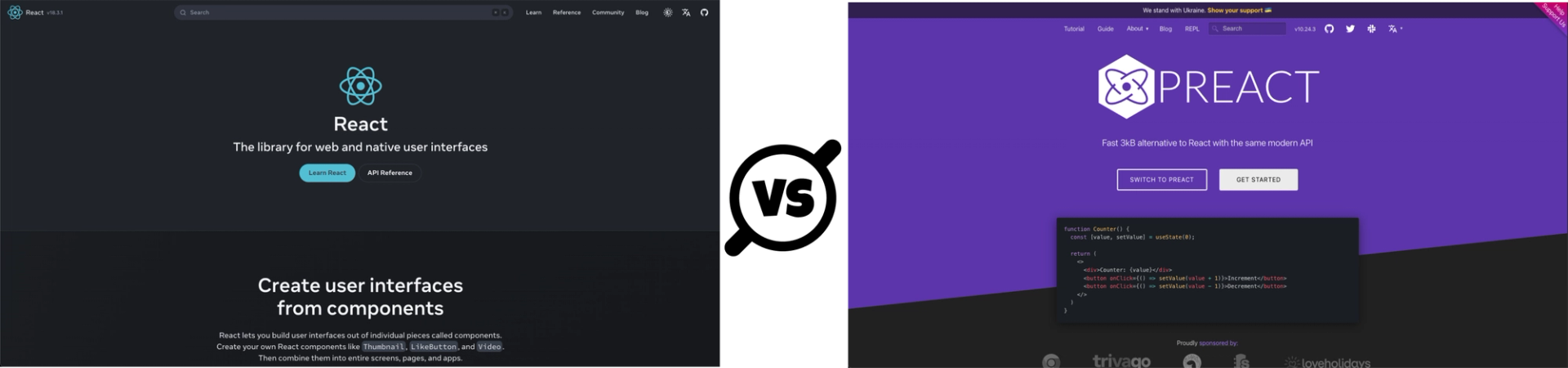Click the large React atom logo in hero
This screenshot has width=1568, height=368.
point(360,86)
